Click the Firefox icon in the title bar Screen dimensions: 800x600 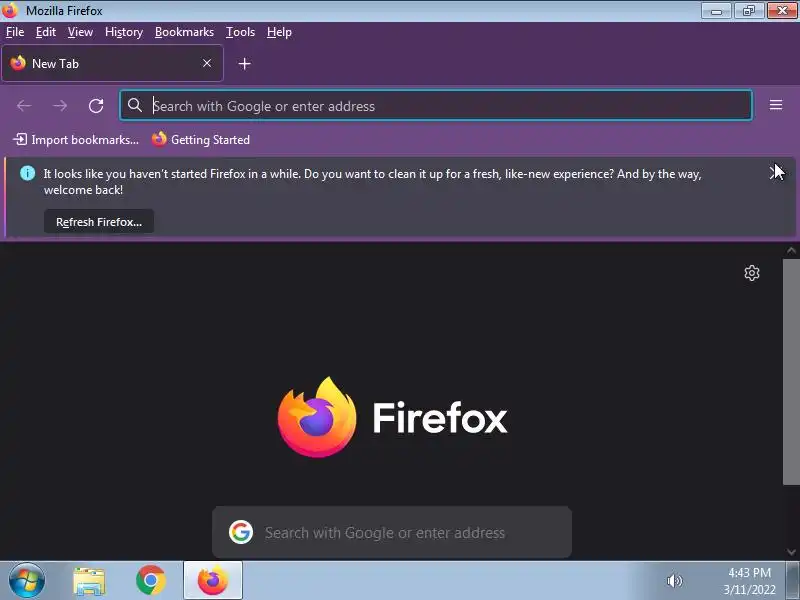(x=10, y=10)
